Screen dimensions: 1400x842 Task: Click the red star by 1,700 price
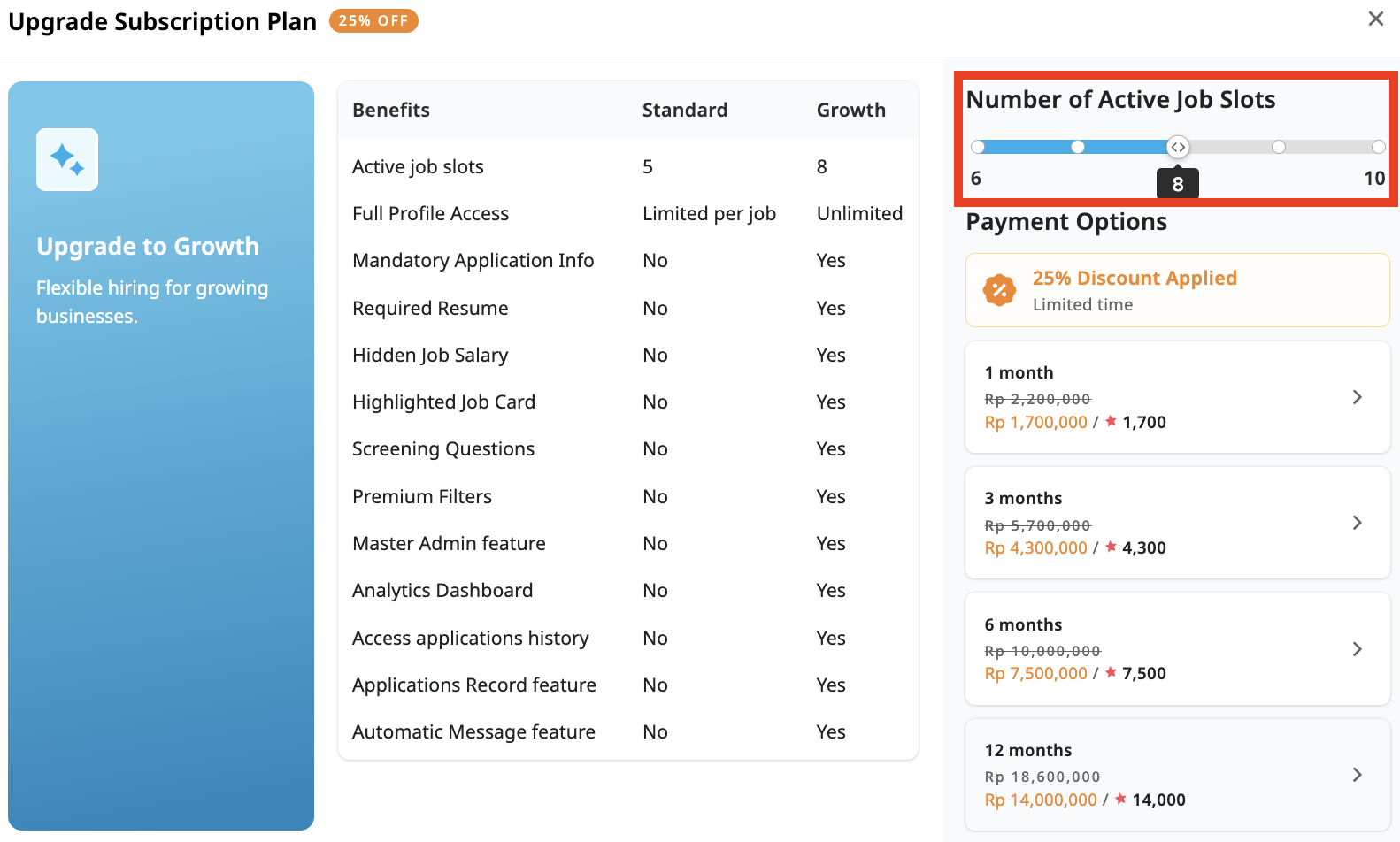pyautogui.click(x=1111, y=422)
